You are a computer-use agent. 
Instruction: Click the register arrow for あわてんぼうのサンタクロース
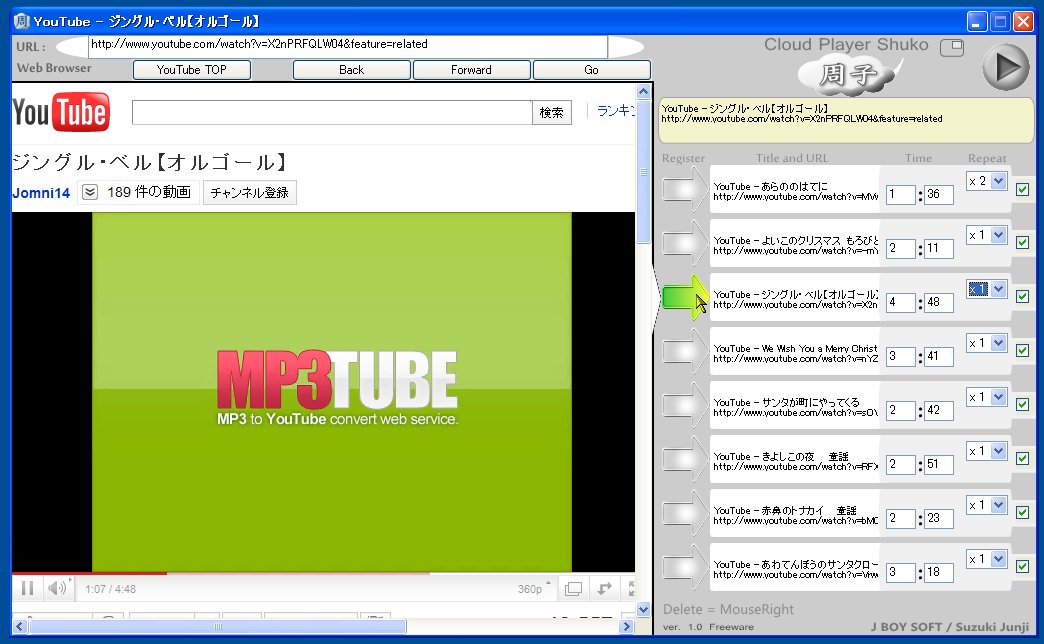pos(681,566)
